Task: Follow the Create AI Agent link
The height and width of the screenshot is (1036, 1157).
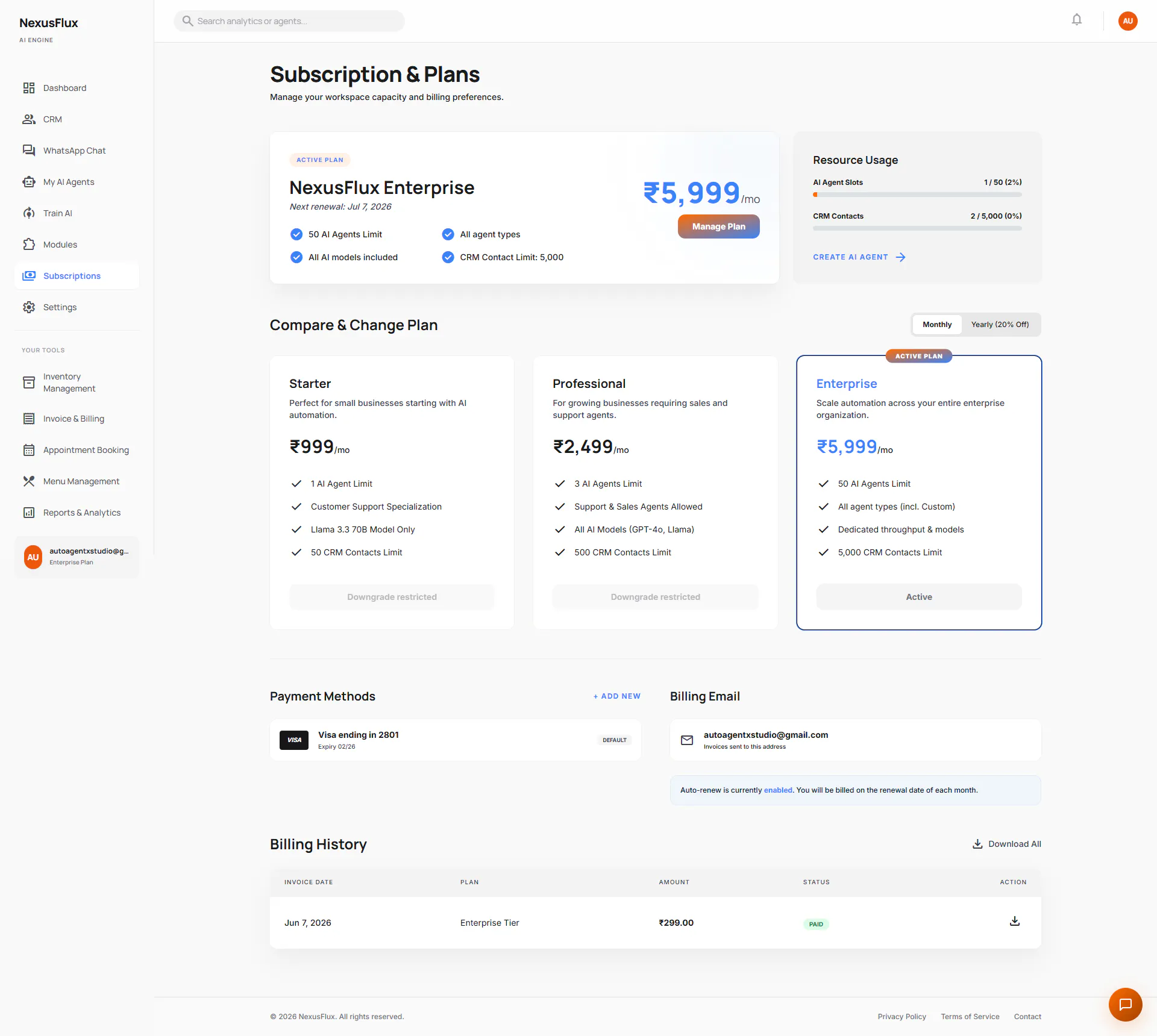Action: pyautogui.click(x=859, y=257)
